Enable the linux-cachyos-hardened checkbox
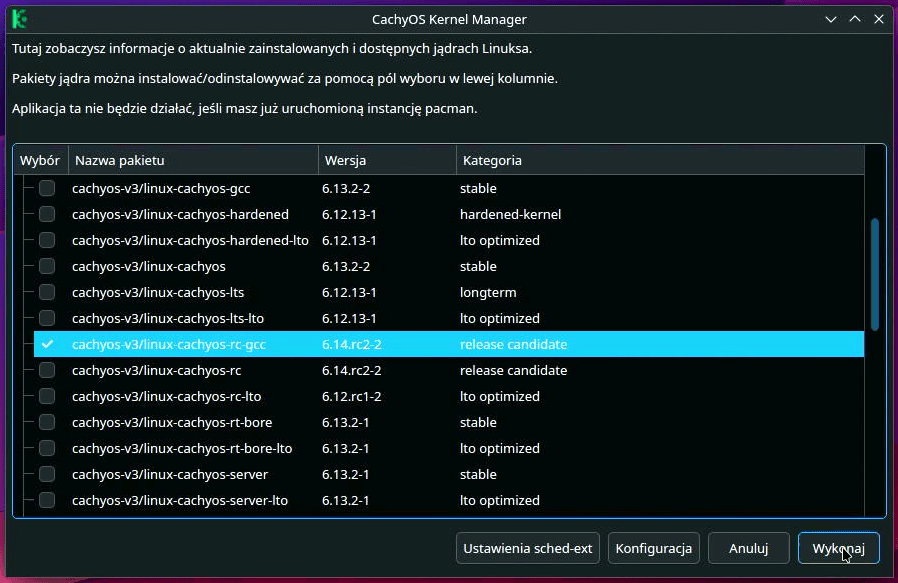This screenshot has width=898, height=583. [47, 214]
